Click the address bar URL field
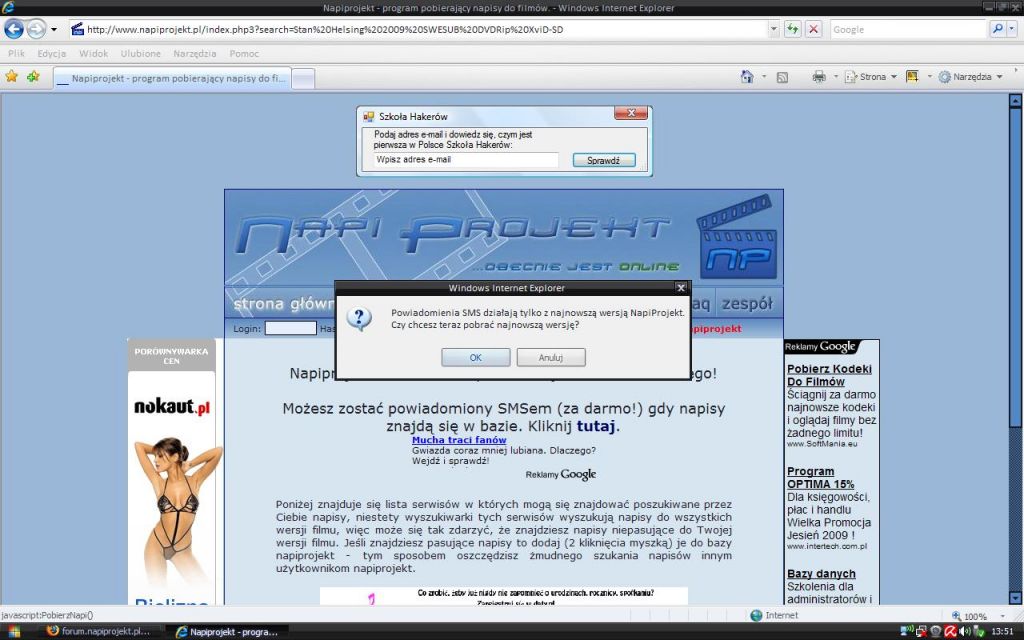This screenshot has height=640, width=1024. pyautogui.click(x=418, y=29)
